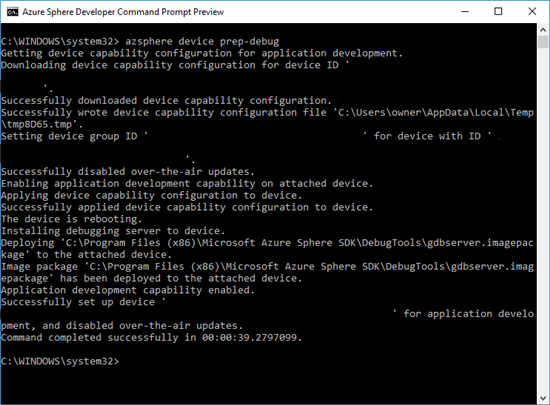Click 'Successfully downloaded device capability configuration.' line
The image size is (550, 405).
point(166,101)
